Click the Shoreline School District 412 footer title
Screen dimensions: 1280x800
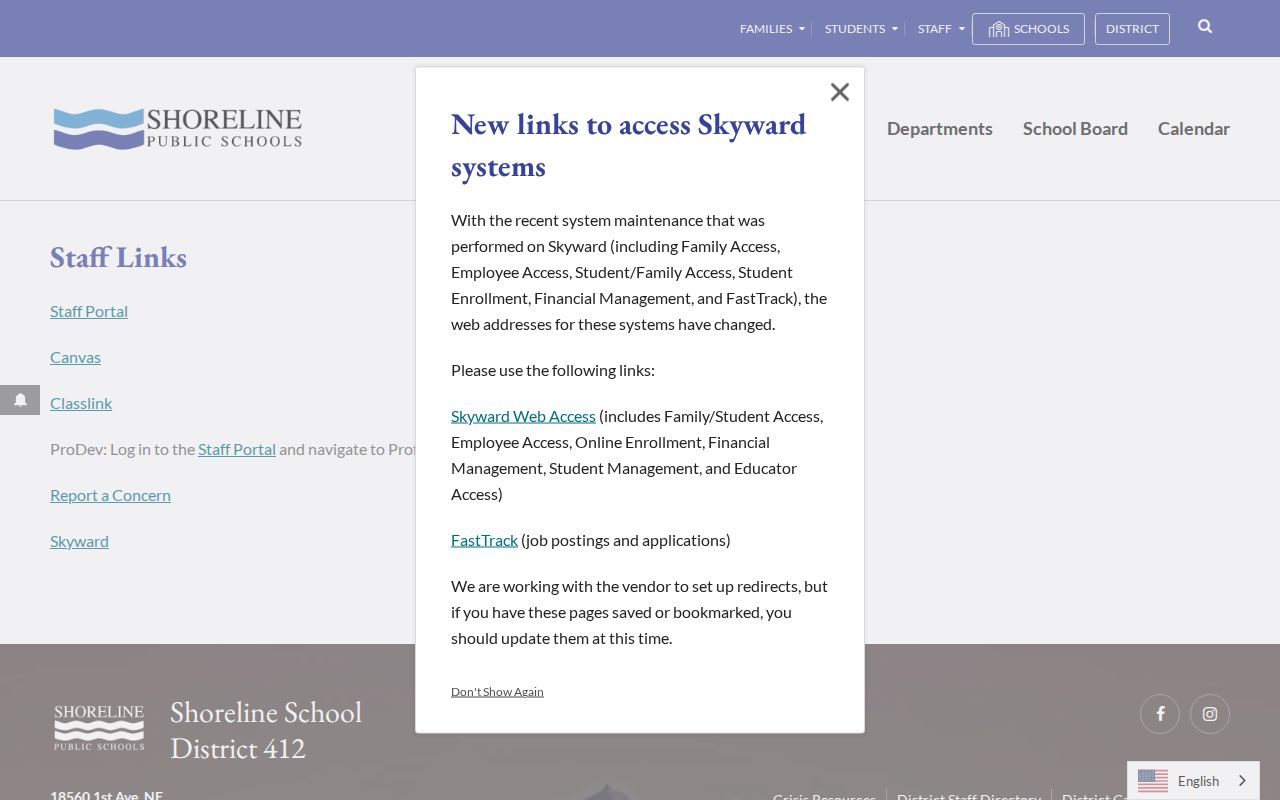pos(266,729)
